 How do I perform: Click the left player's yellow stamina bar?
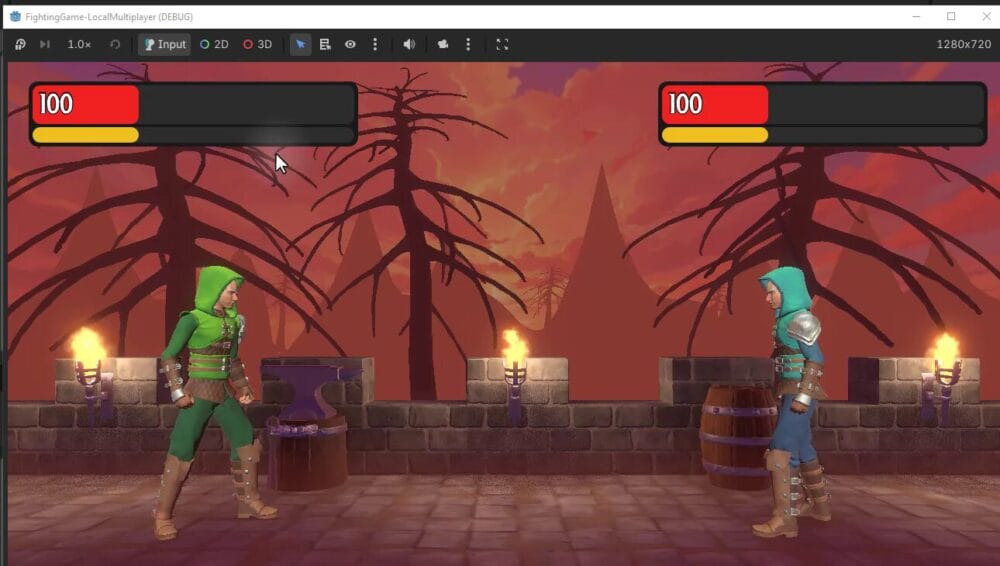pos(85,135)
